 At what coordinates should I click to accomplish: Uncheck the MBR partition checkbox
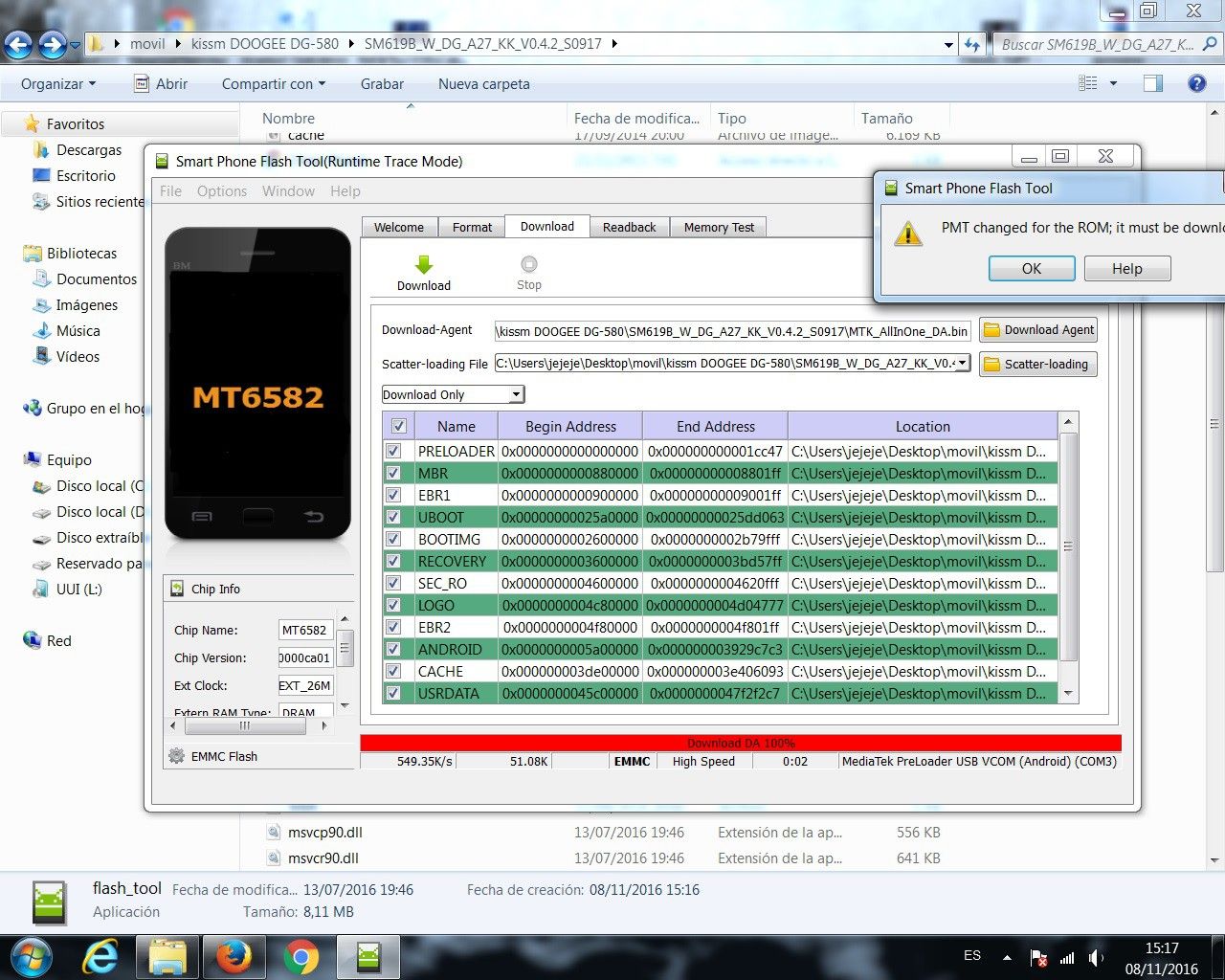click(x=393, y=473)
